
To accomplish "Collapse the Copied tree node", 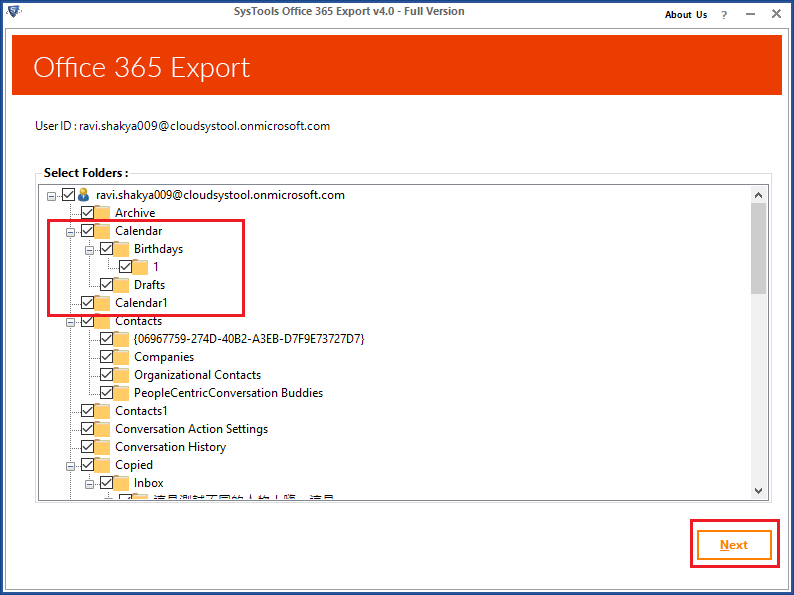I will [70, 466].
